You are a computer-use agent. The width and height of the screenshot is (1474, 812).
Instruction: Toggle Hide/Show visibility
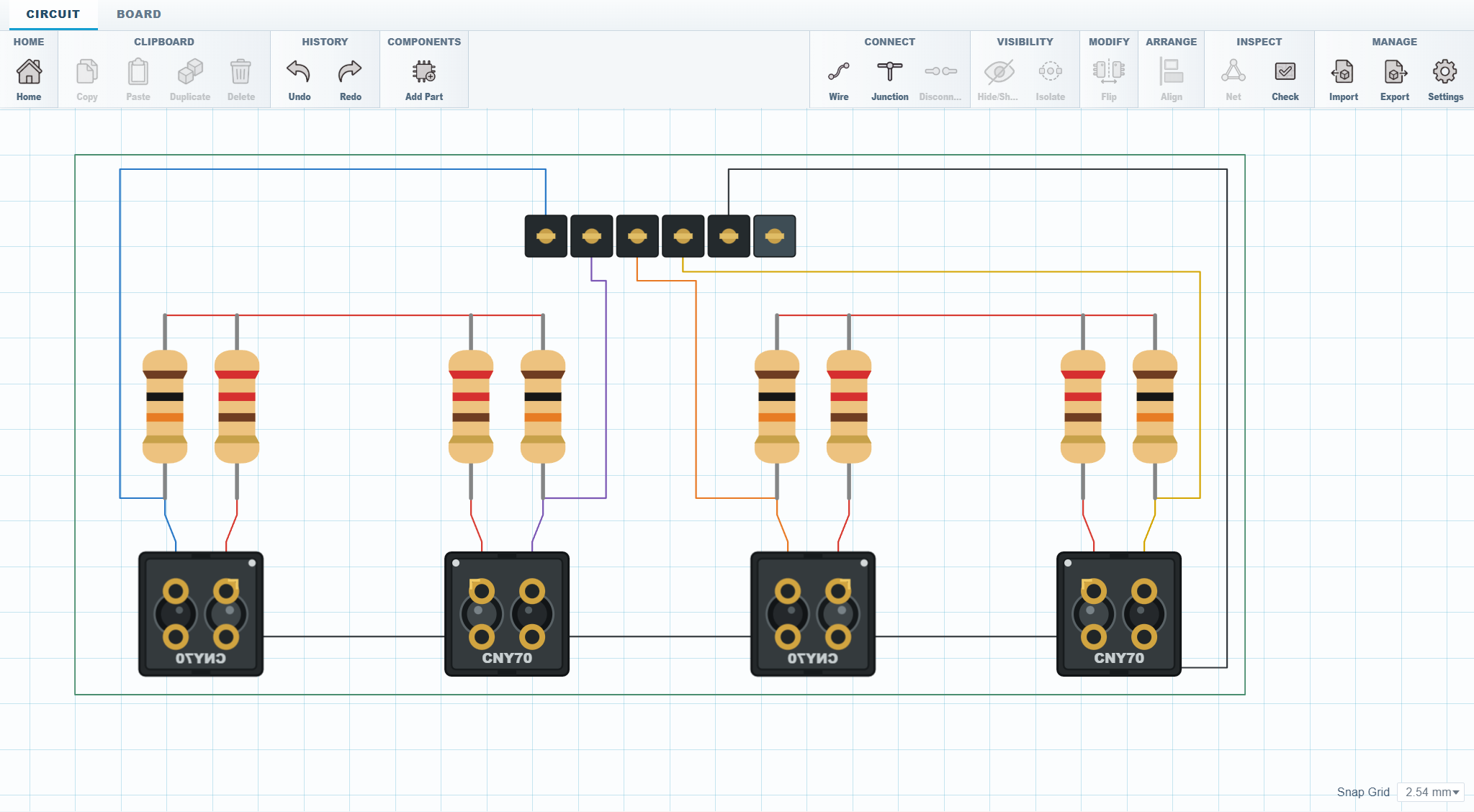point(999,72)
